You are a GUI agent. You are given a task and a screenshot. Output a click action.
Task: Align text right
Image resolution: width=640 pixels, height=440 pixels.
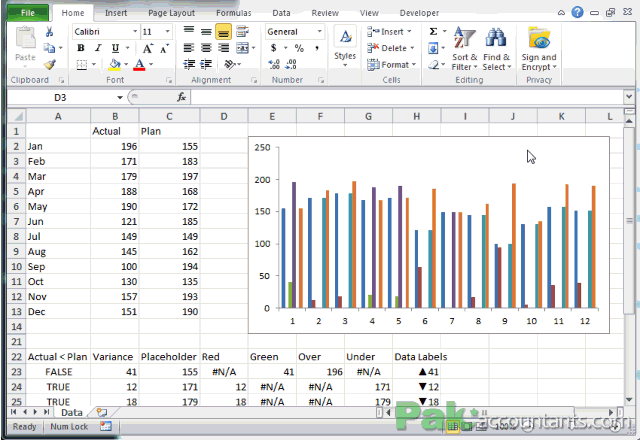tap(223, 48)
